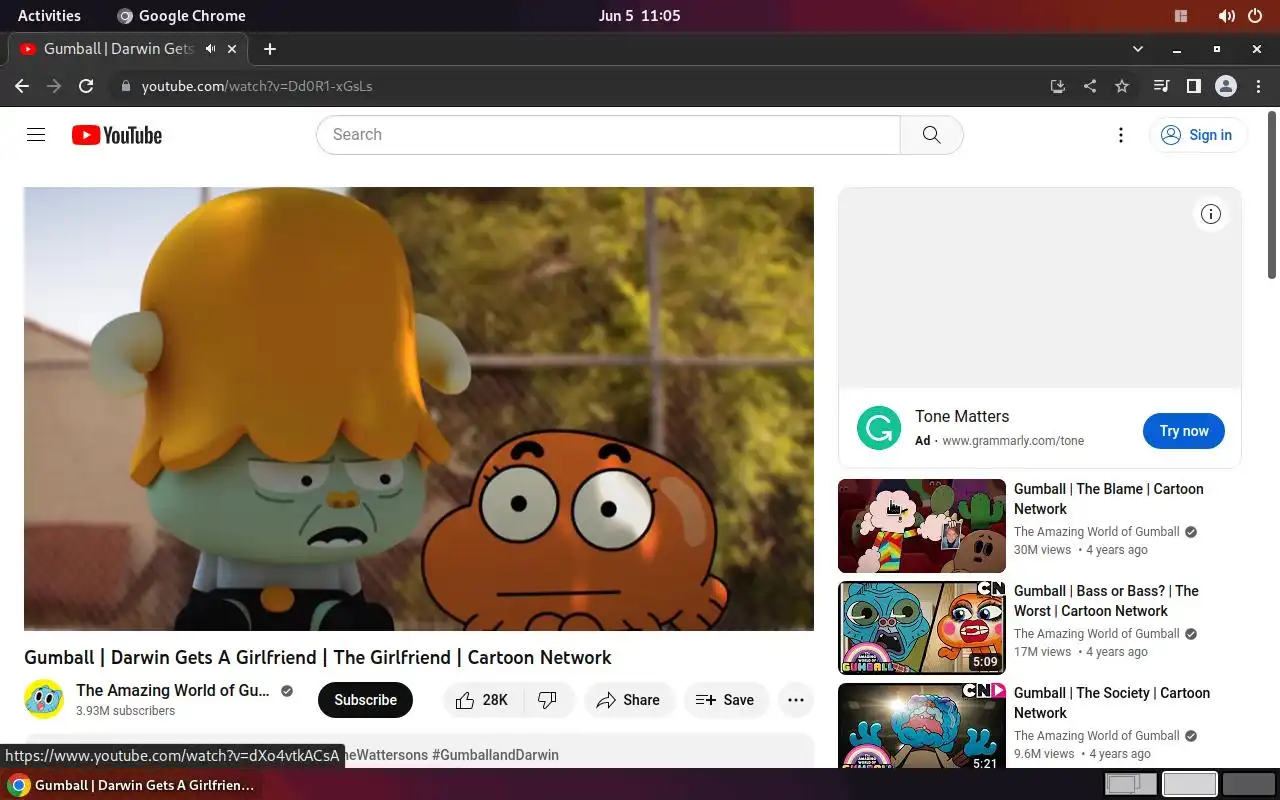Mute tab via speaker icon on tab
This screenshot has width=1280, height=800.
coord(211,48)
